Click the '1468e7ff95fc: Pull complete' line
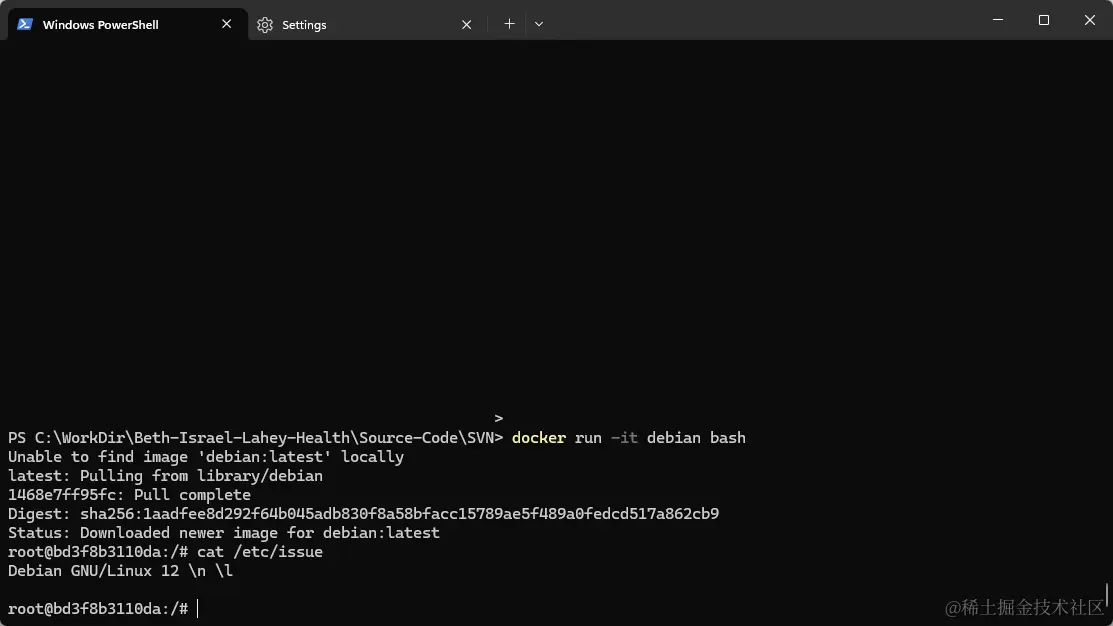This screenshot has height=626, width=1113. click(x=129, y=495)
